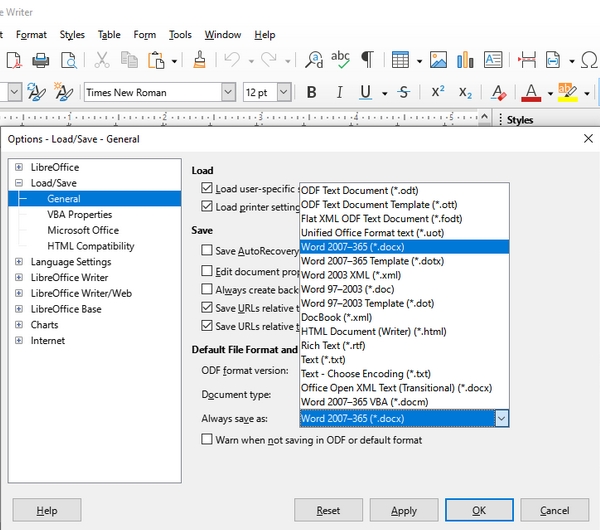Expand the Language Settings node

tap(19, 261)
